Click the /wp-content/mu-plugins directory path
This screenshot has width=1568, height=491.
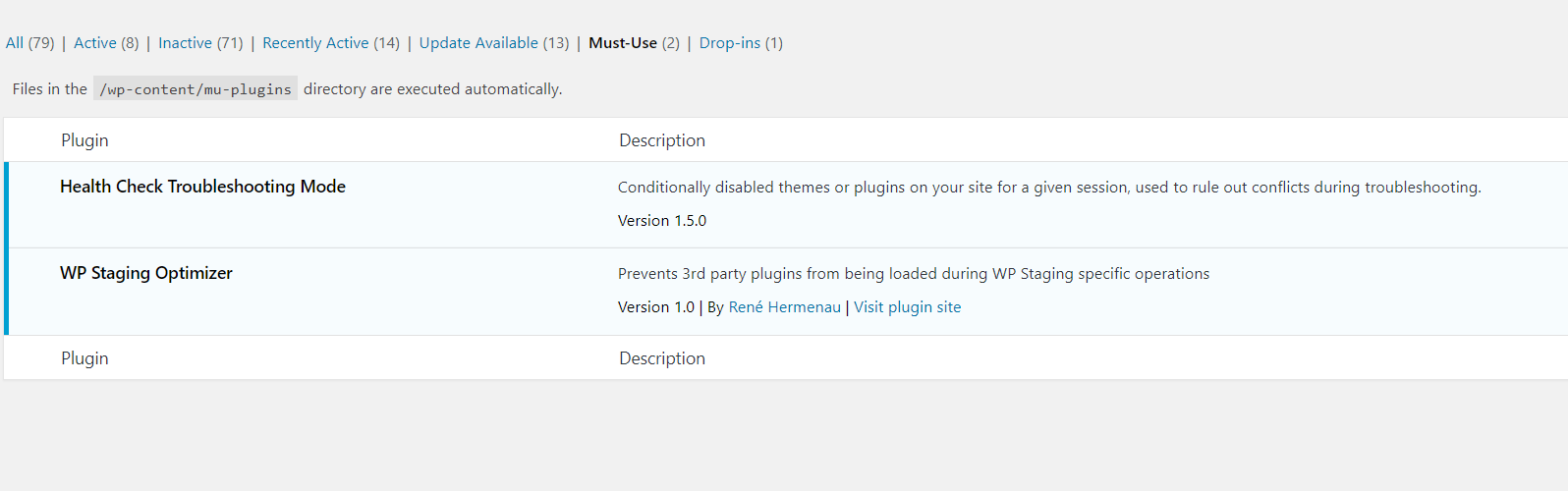coord(196,89)
